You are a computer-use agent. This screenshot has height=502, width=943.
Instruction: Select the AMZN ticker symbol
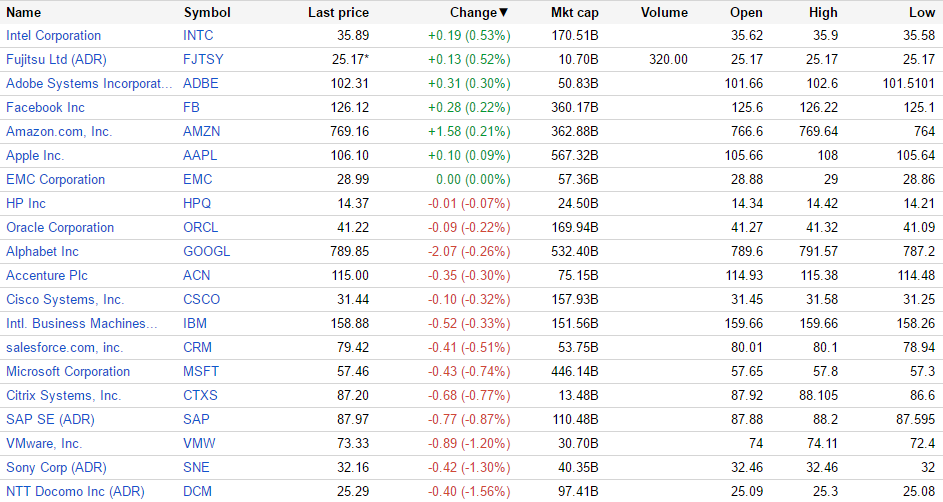(x=202, y=132)
